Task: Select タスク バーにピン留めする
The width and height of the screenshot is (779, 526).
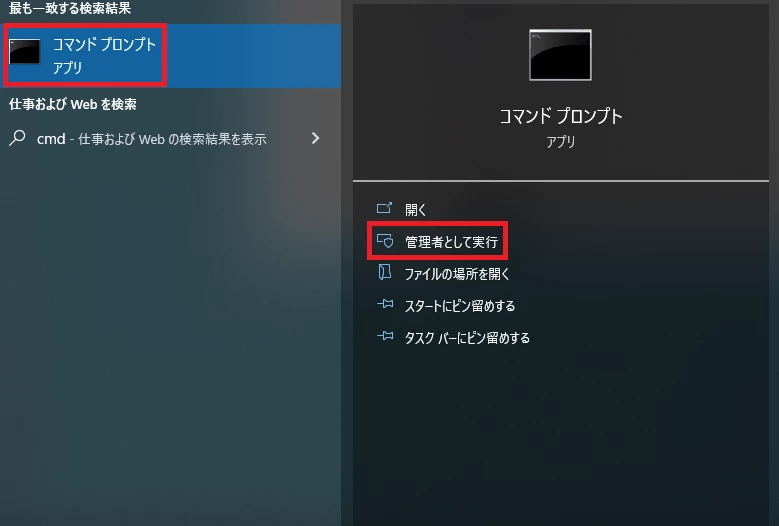Action: 467,338
